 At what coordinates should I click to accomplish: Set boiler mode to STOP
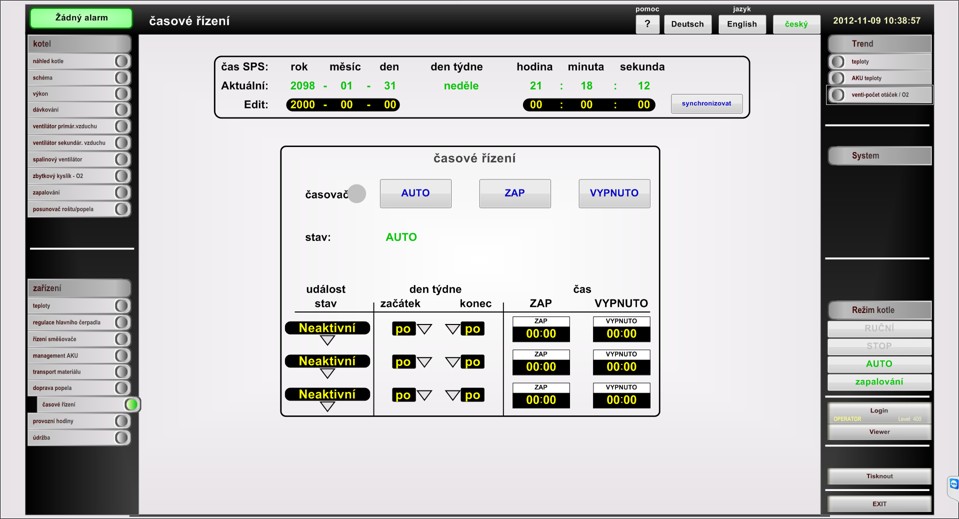[x=879, y=346]
